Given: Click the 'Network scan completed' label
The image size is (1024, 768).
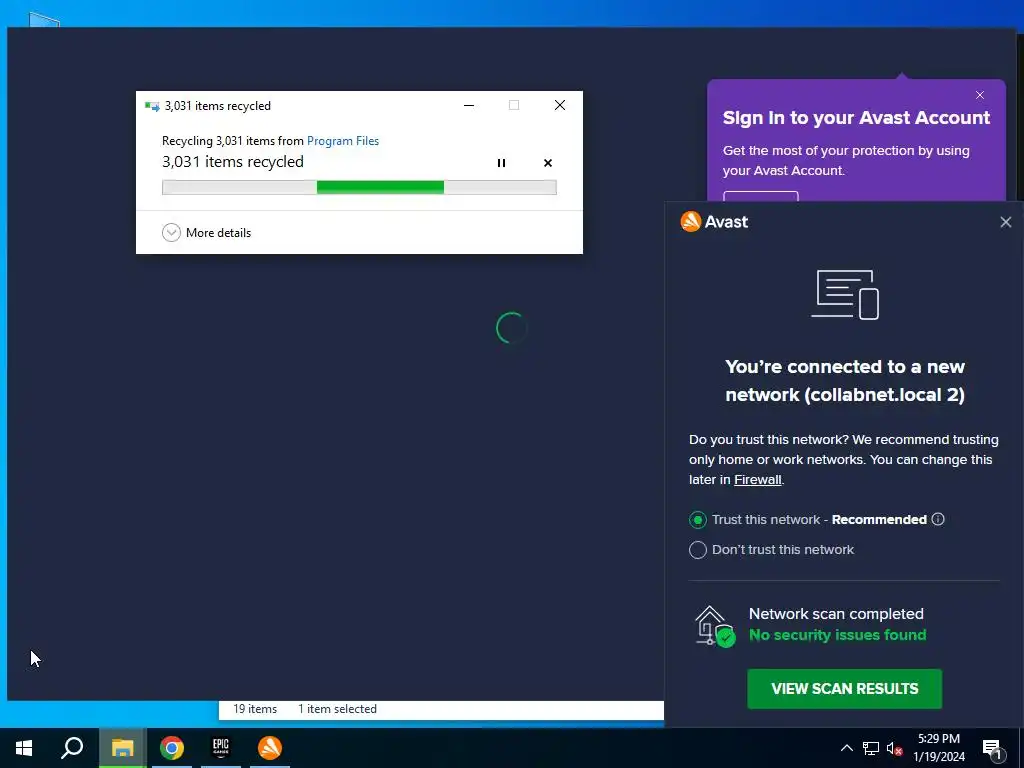Looking at the screenshot, I should (836, 614).
